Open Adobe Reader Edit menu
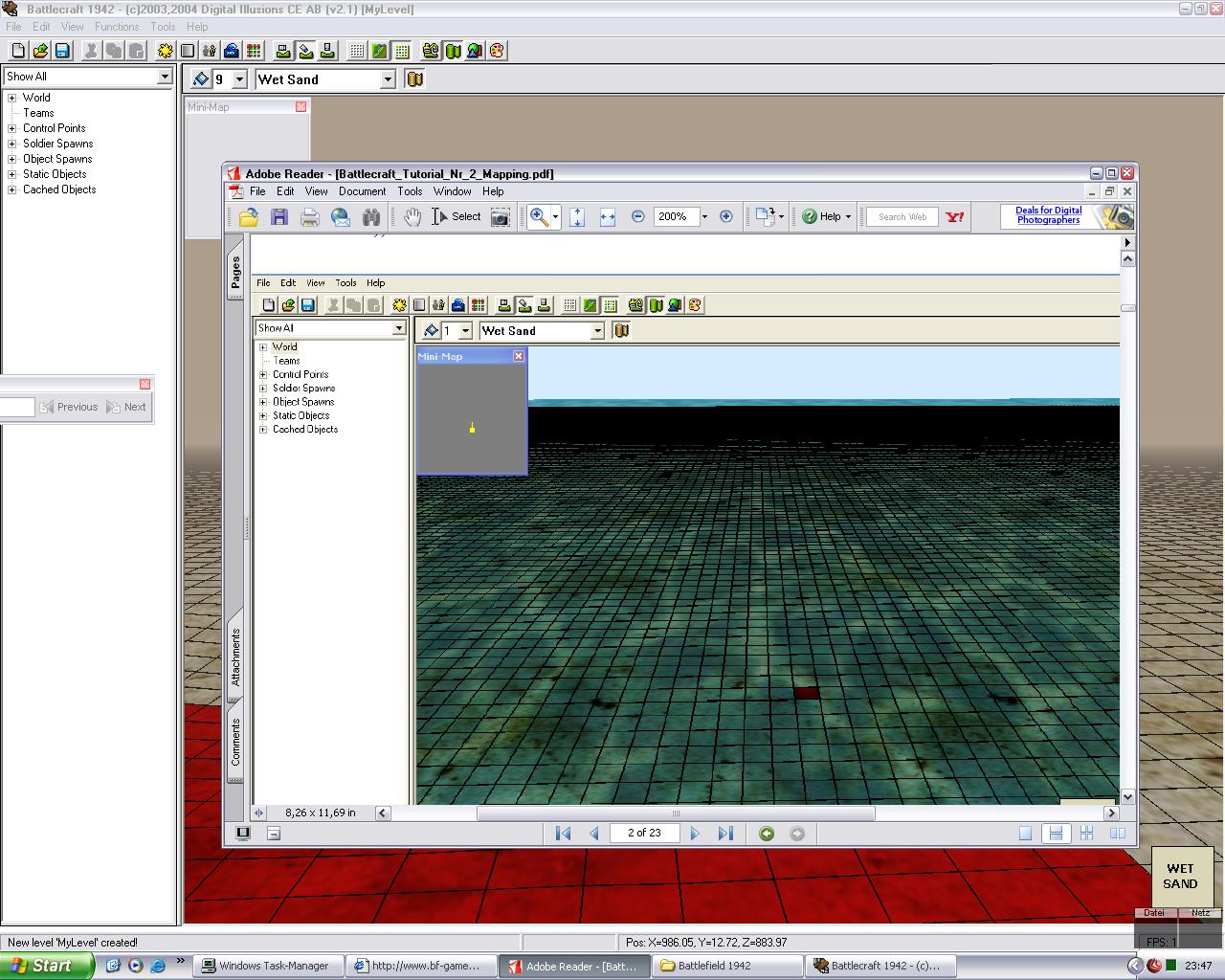 click(x=285, y=191)
